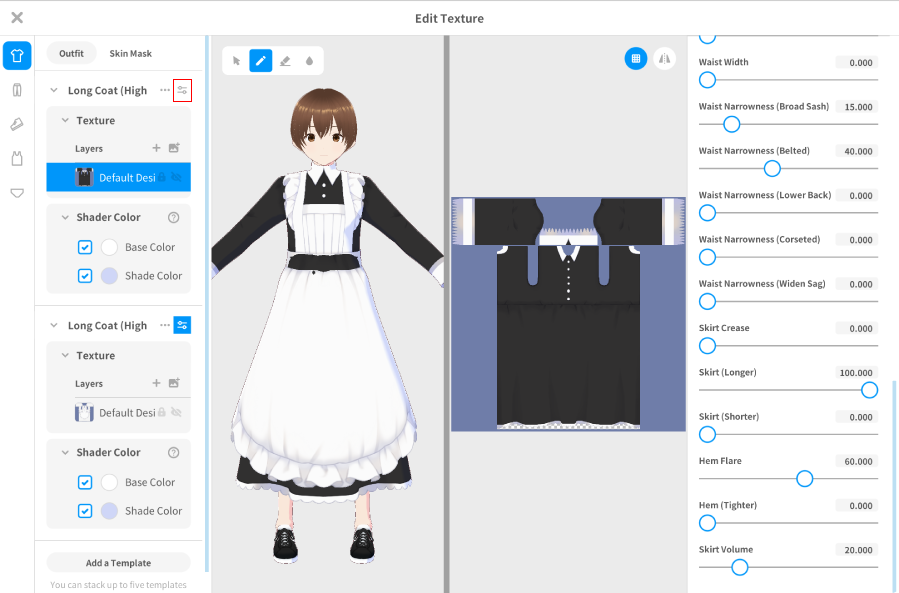The image size is (899, 593).
Task: Collapse the first Long Coat section
Action: (54, 91)
